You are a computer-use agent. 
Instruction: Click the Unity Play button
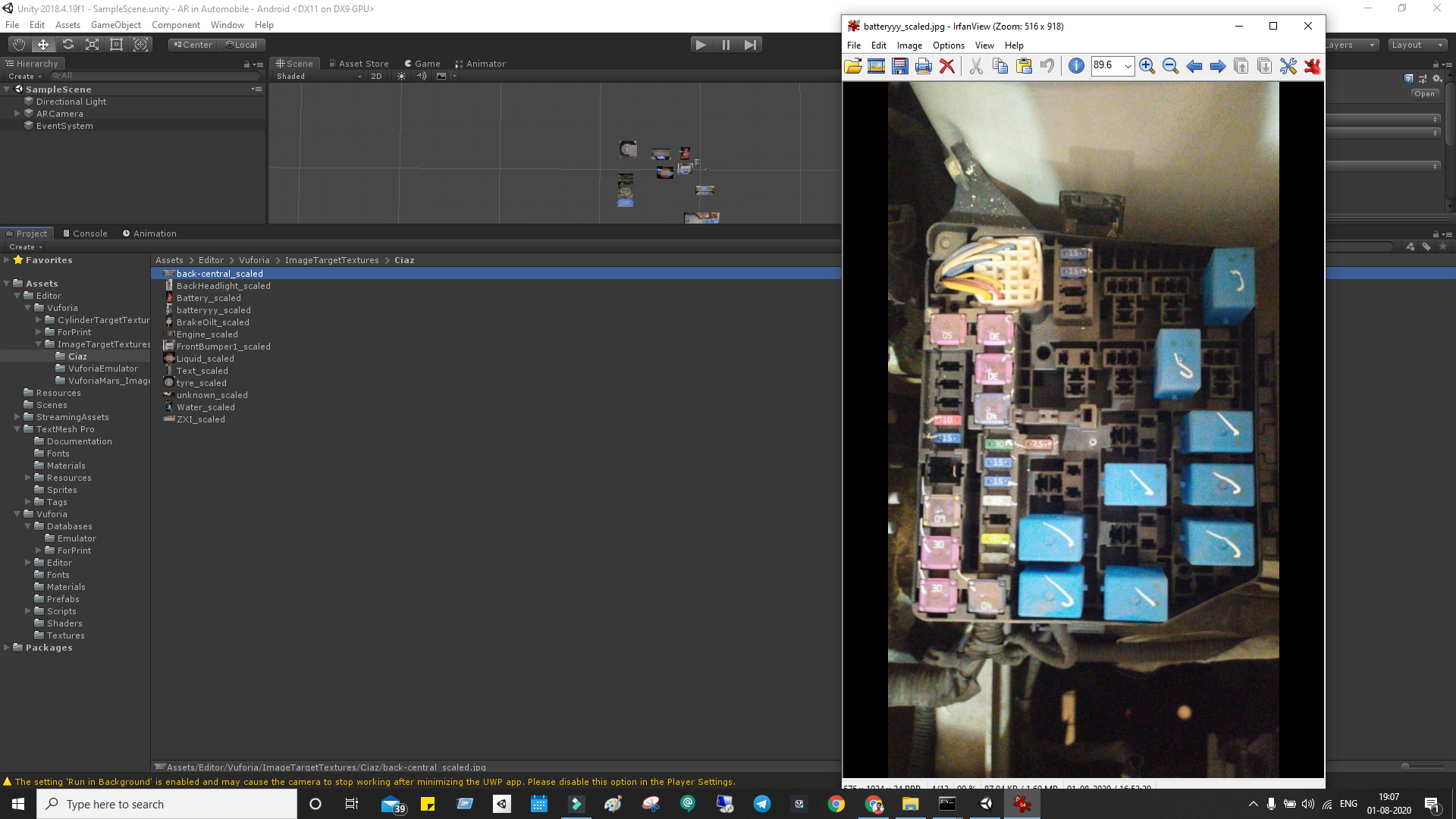[701, 45]
